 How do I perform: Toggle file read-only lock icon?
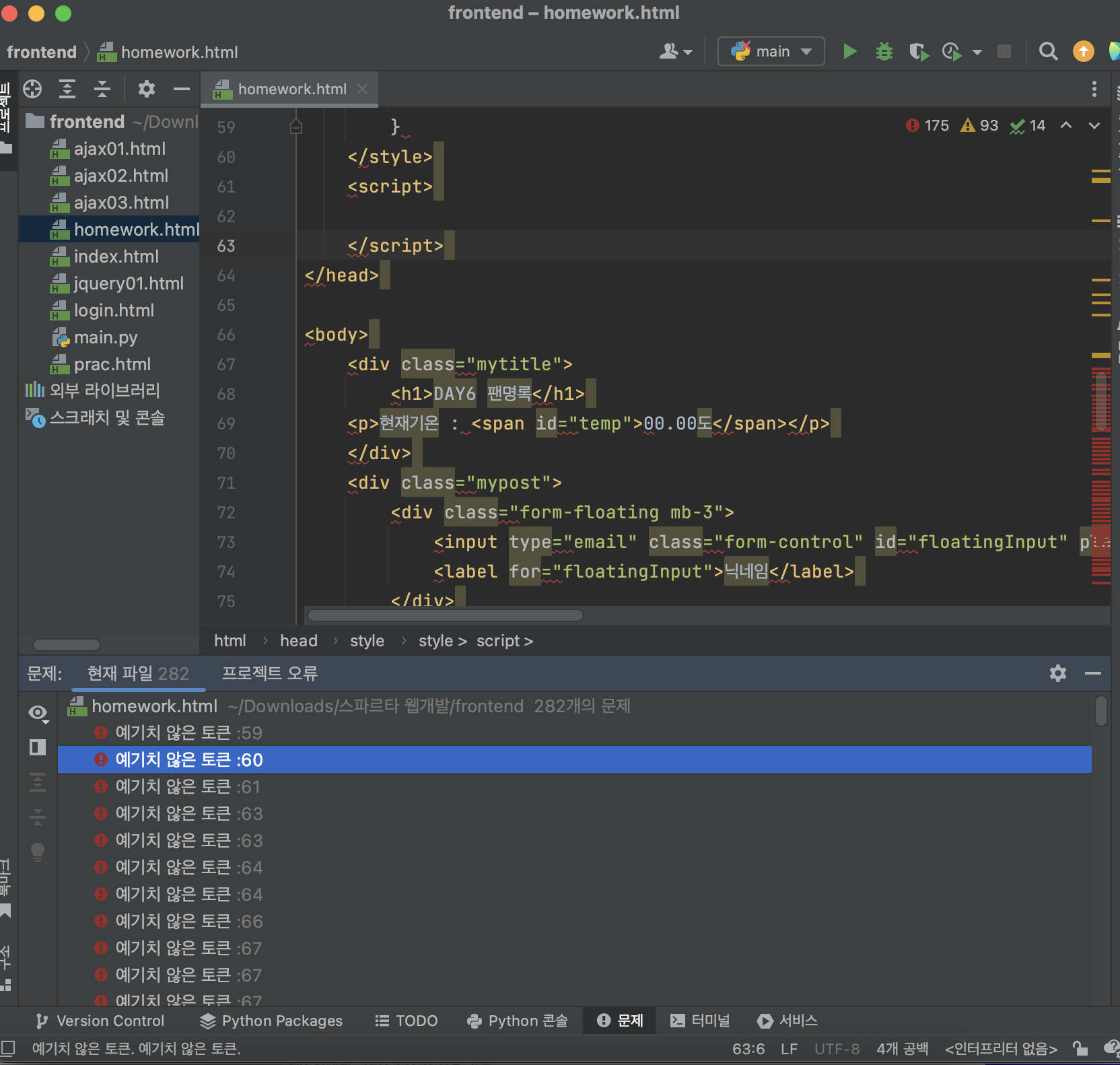click(1080, 1049)
